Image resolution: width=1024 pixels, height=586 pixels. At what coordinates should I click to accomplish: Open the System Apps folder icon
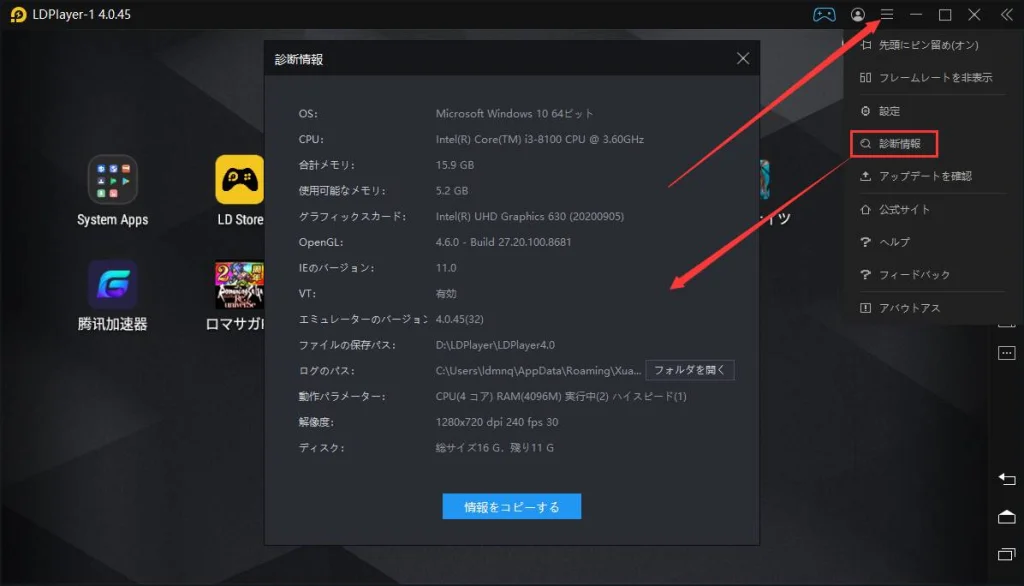(112, 180)
